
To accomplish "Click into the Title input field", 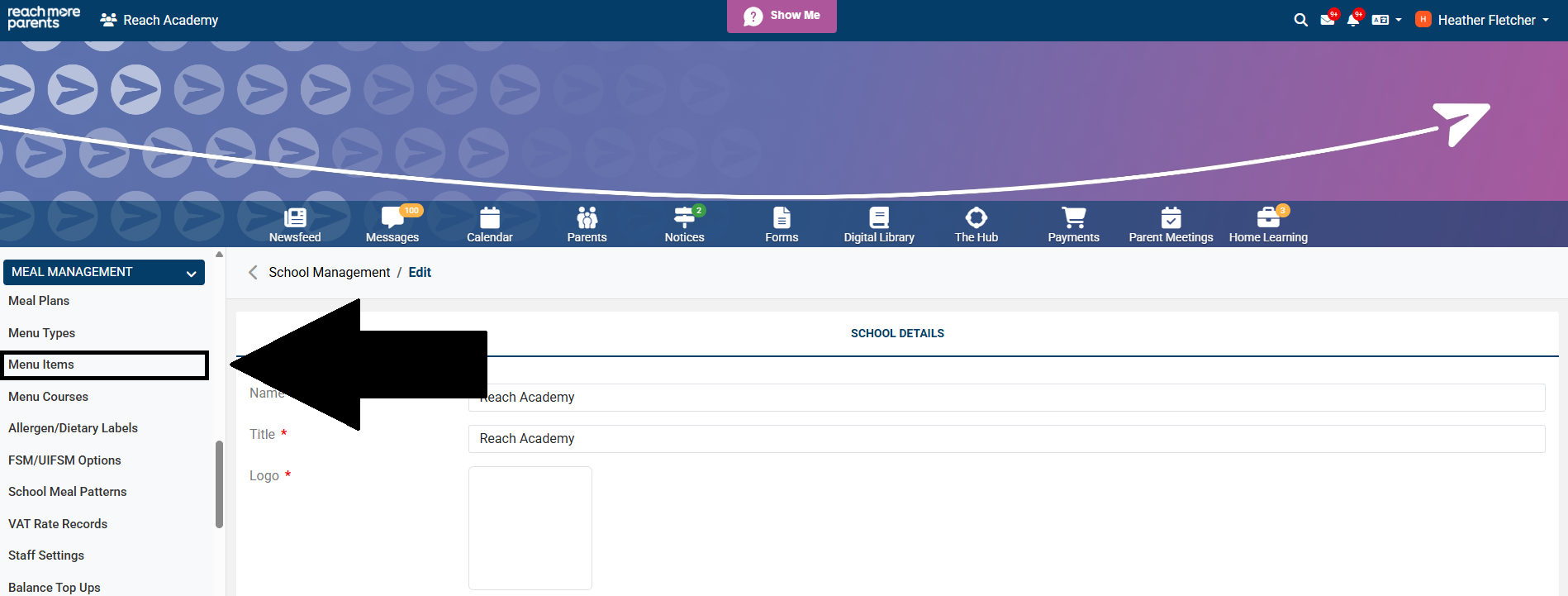I will (x=1005, y=439).
